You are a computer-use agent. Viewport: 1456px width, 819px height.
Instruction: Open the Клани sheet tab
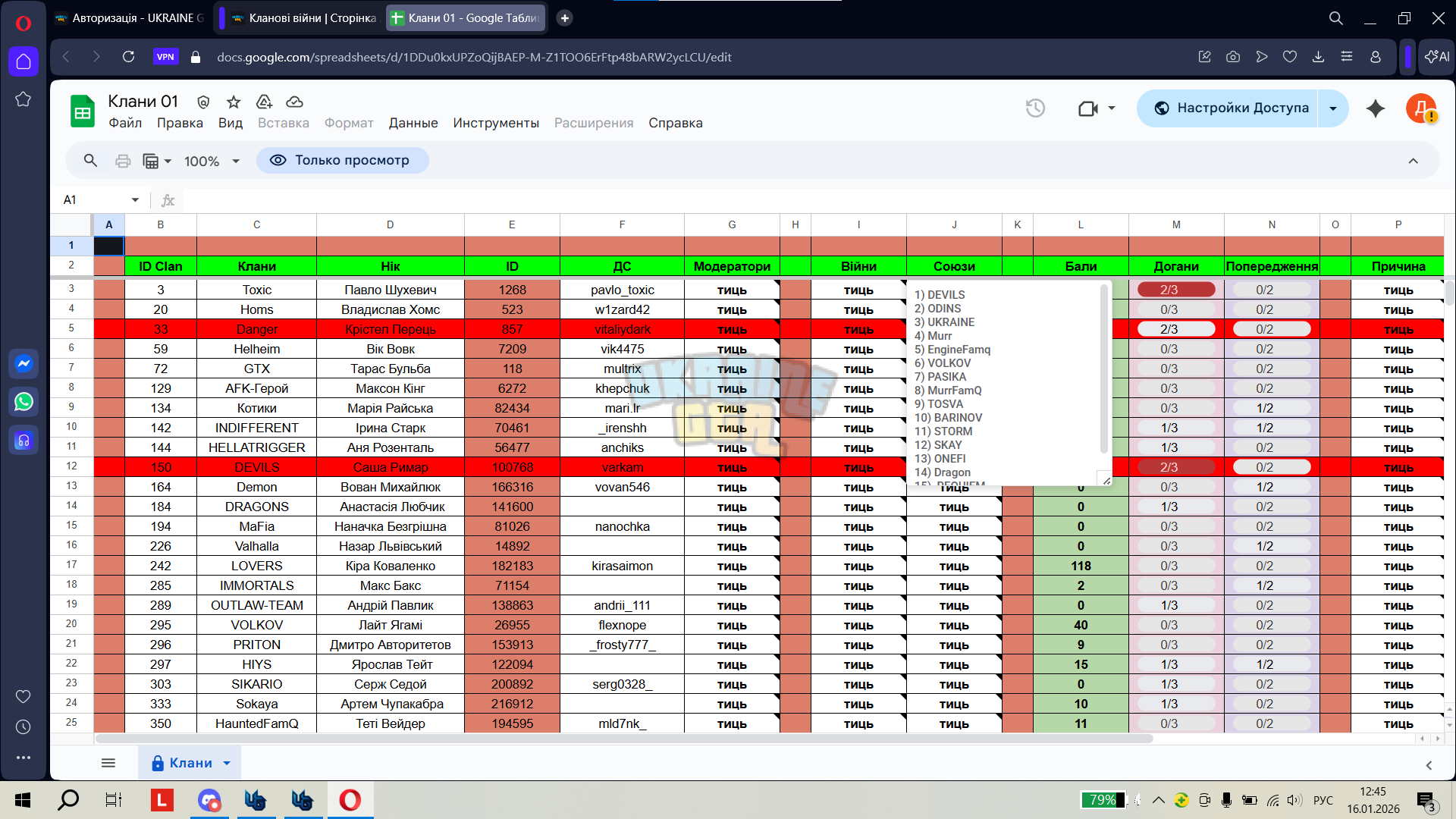click(x=190, y=763)
